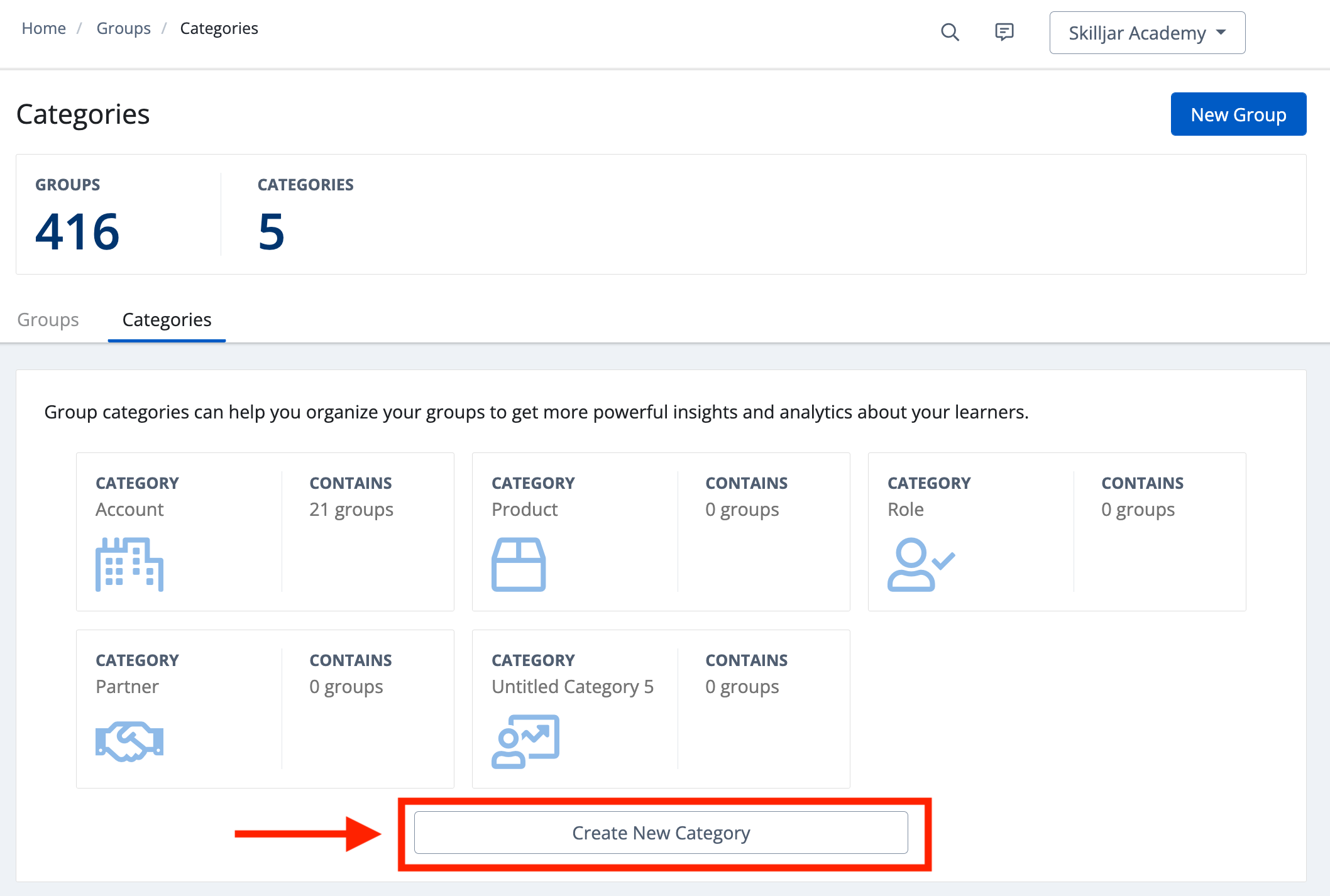Click the Role user-check icon
The image size is (1330, 896).
coord(921,564)
